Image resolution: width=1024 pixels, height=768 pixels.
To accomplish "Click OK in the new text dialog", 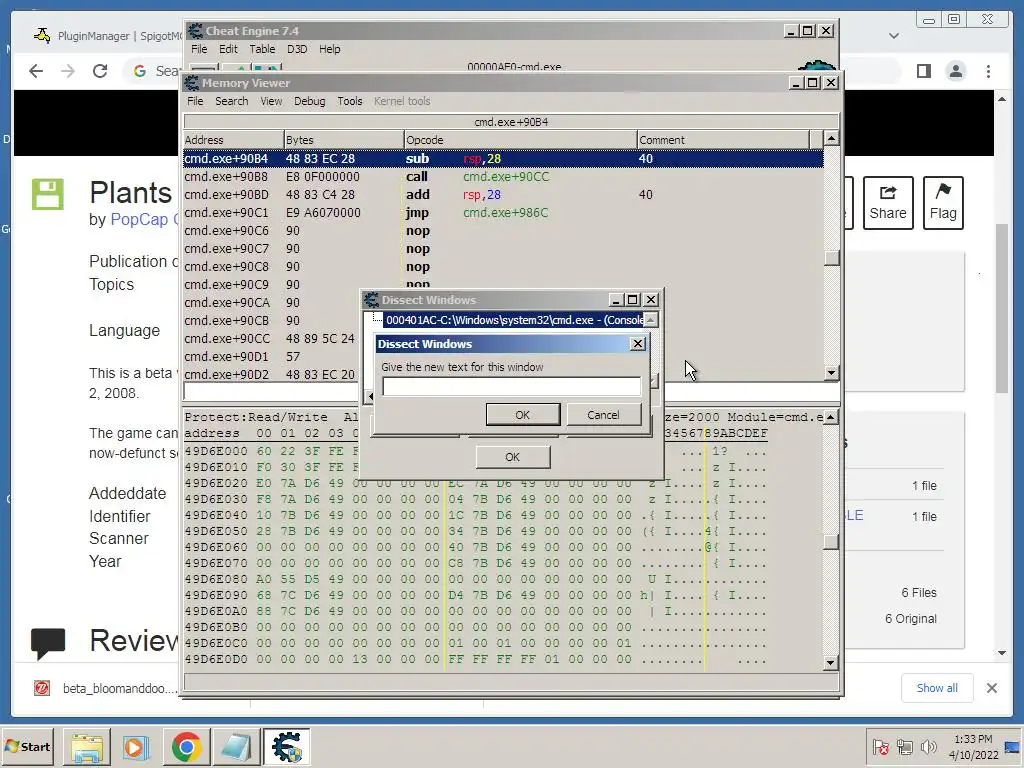I will point(522,415).
